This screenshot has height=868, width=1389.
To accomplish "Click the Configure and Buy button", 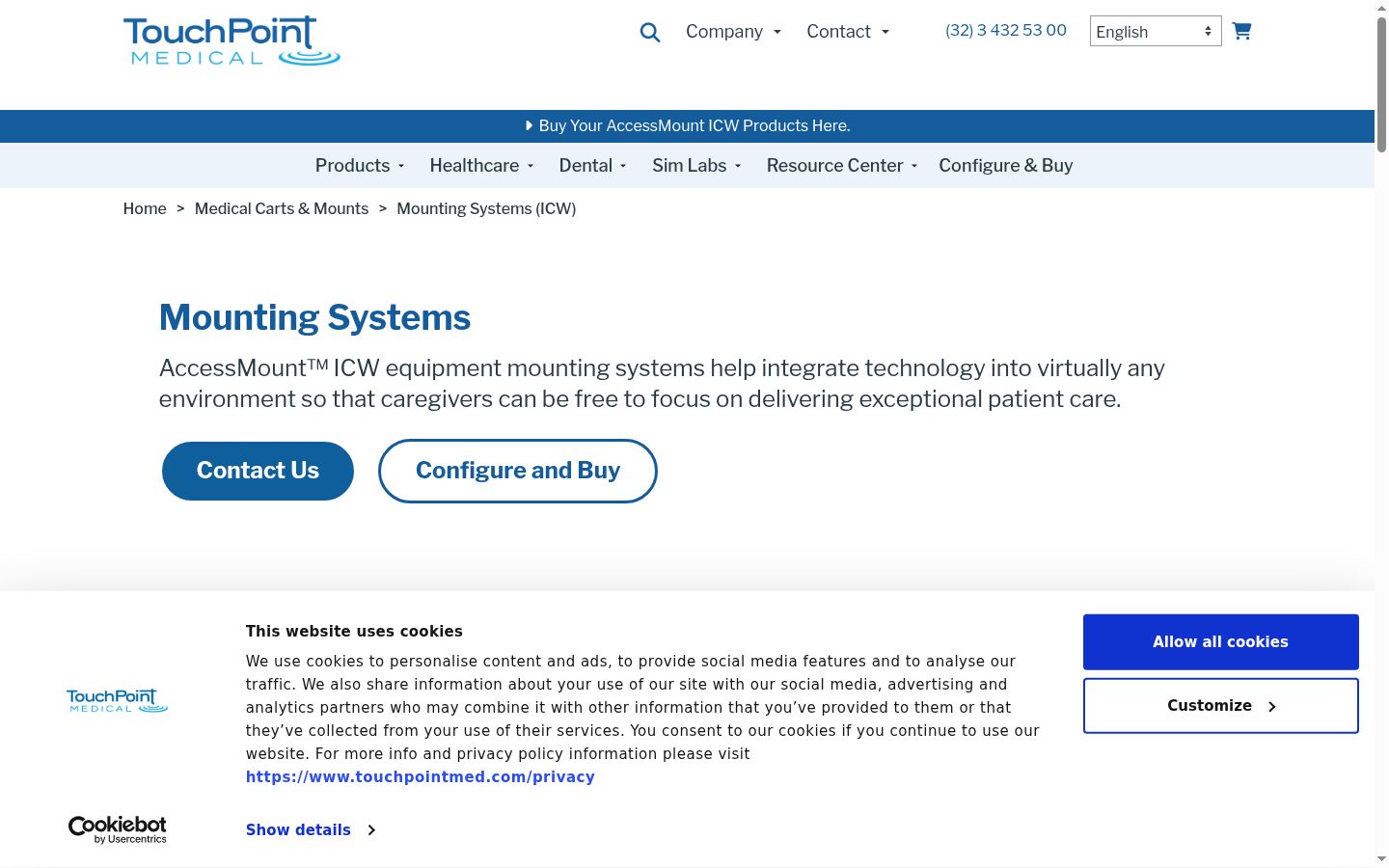I will [518, 471].
